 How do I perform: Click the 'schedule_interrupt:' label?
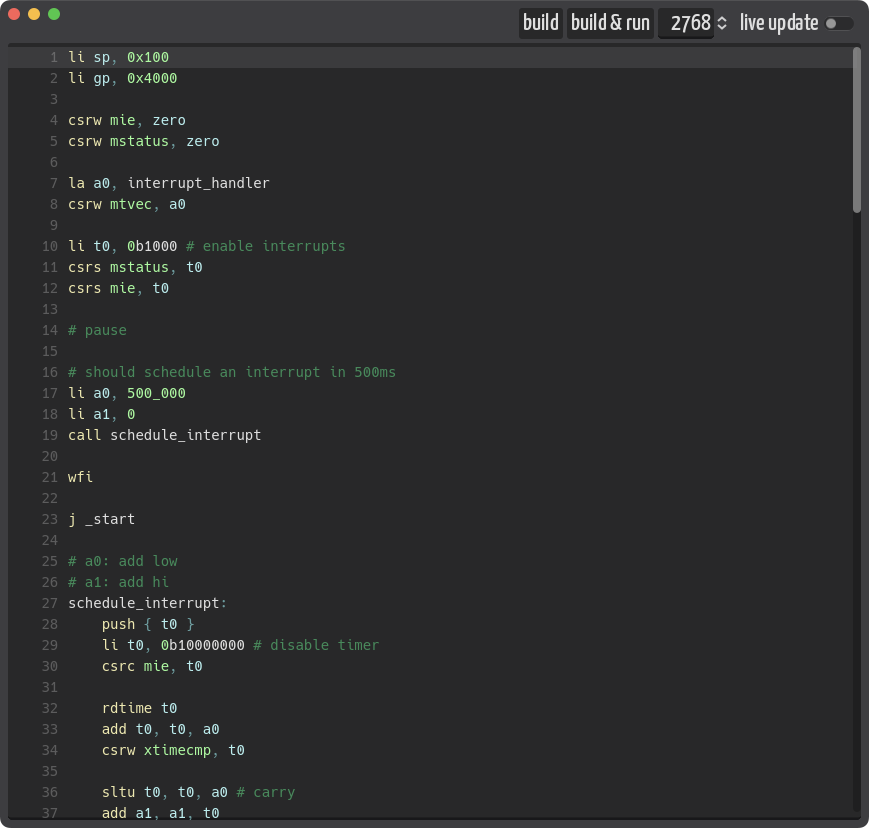point(147,604)
